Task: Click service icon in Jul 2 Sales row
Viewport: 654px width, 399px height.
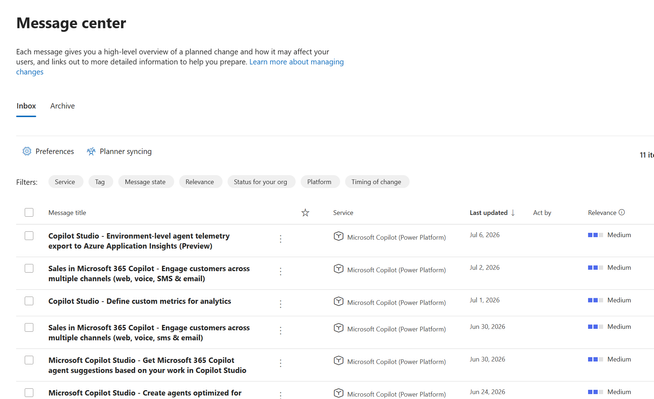Action: (339, 269)
